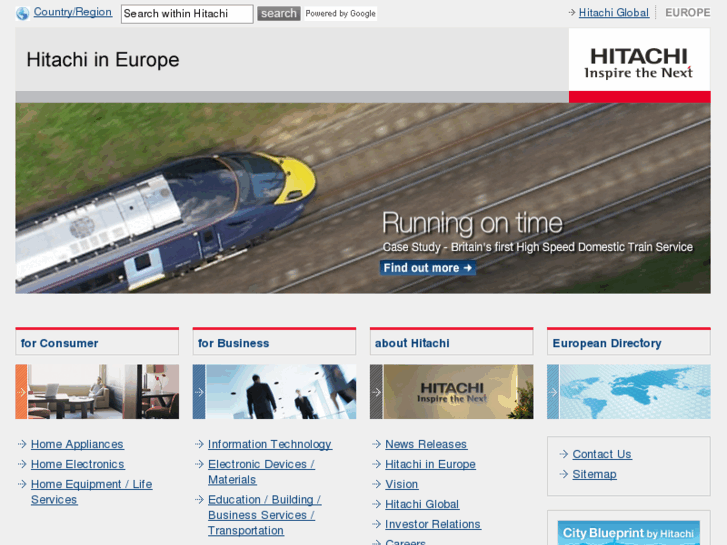Click the arrow icon beside Home Appliances

point(22,444)
